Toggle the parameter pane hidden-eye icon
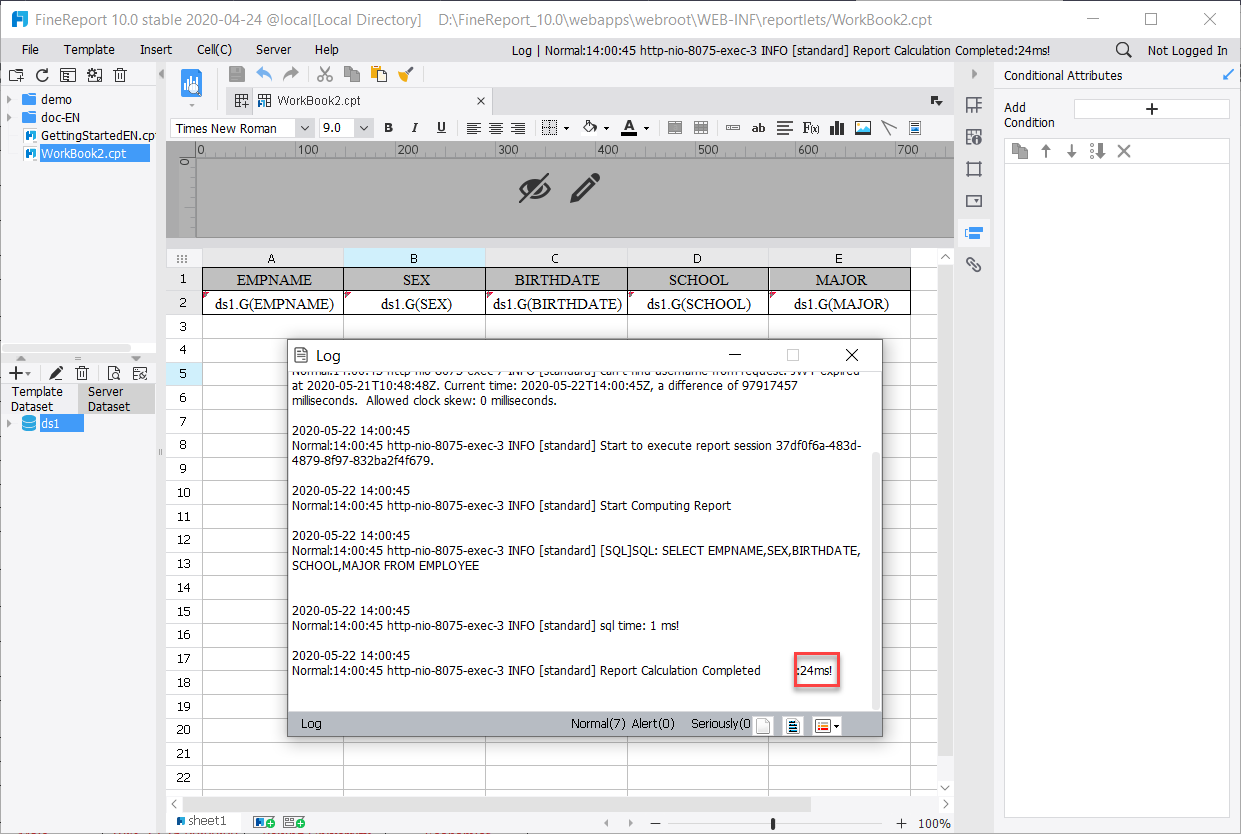This screenshot has height=834, width=1241. pos(535,188)
